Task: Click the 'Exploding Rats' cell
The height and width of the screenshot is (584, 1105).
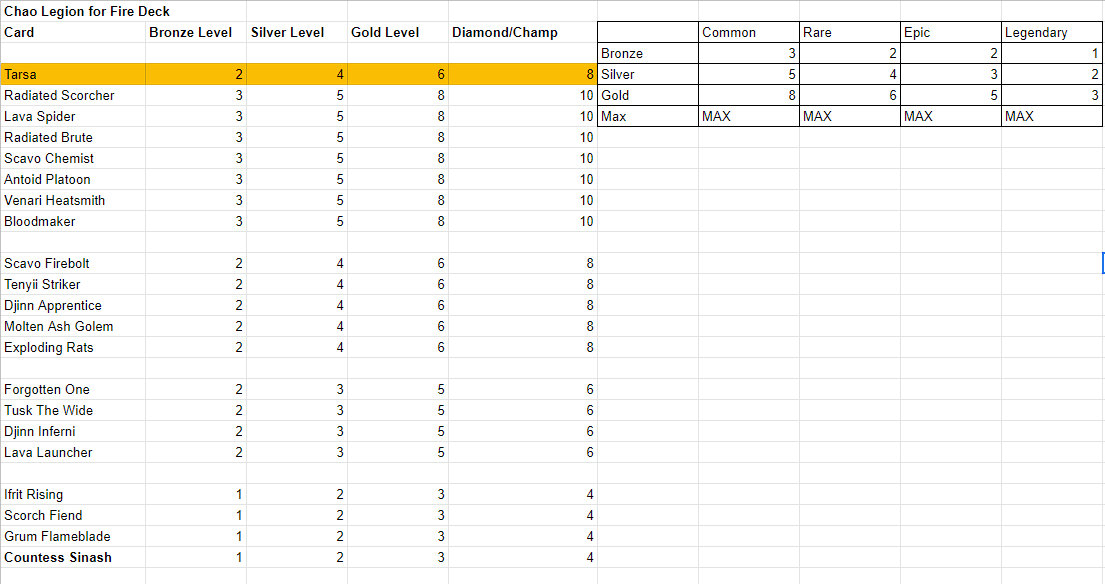Action: [x=73, y=347]
